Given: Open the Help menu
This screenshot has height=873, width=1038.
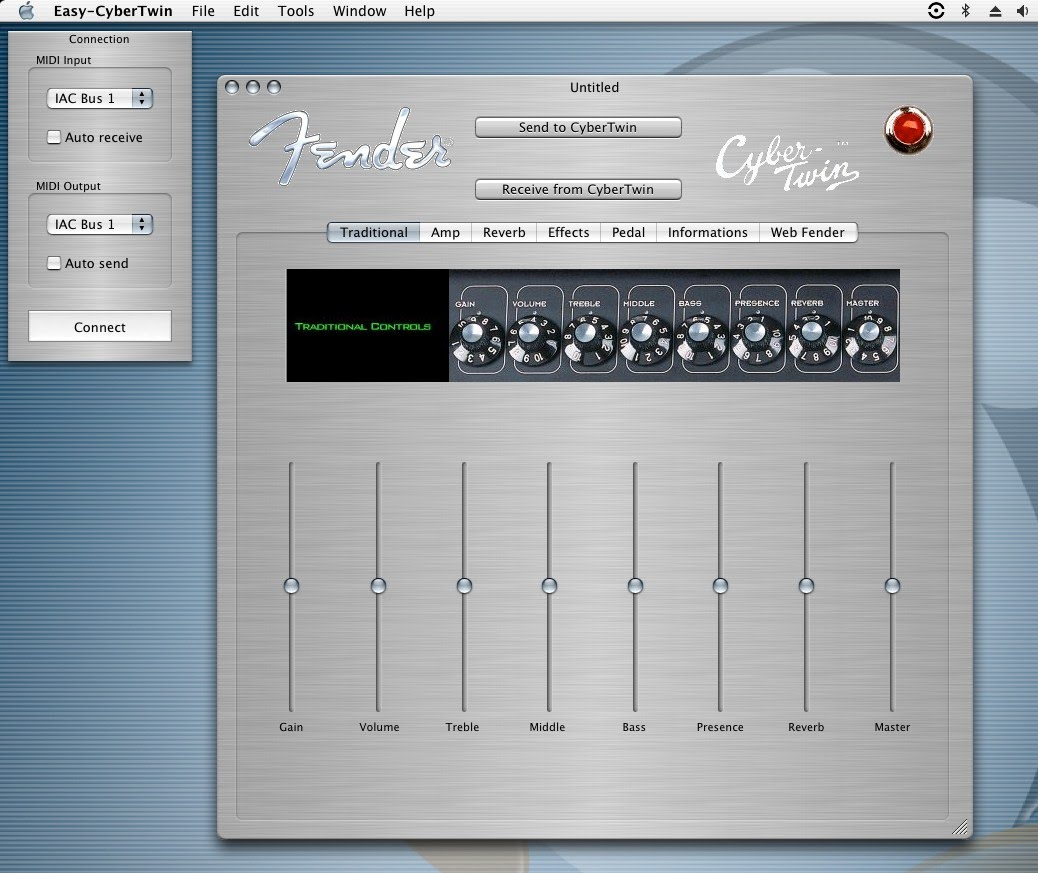Looking at the screenshot, I should click(420, 11).
